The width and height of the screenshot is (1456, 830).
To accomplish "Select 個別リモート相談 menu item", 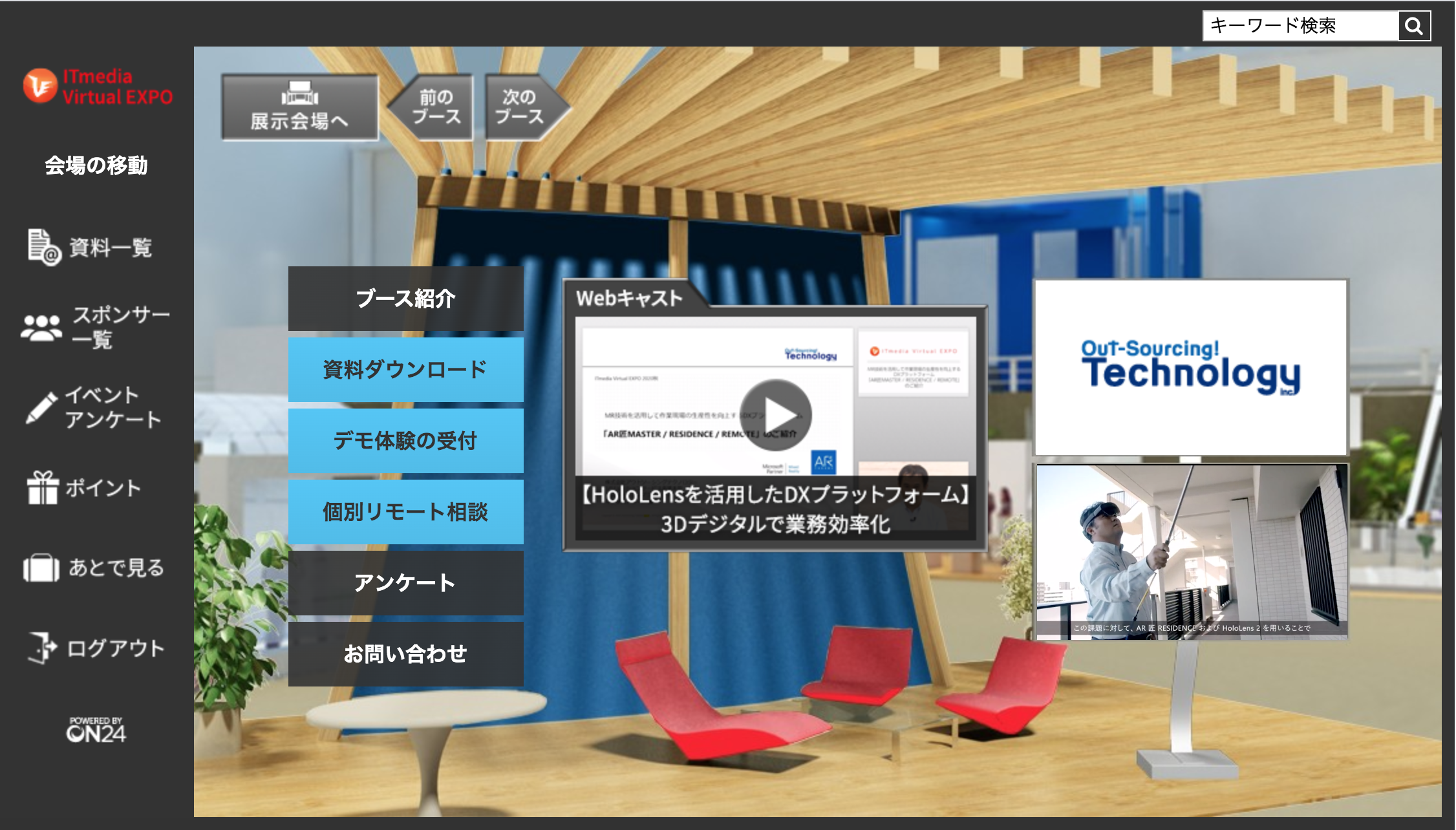I will coord(405,512).
